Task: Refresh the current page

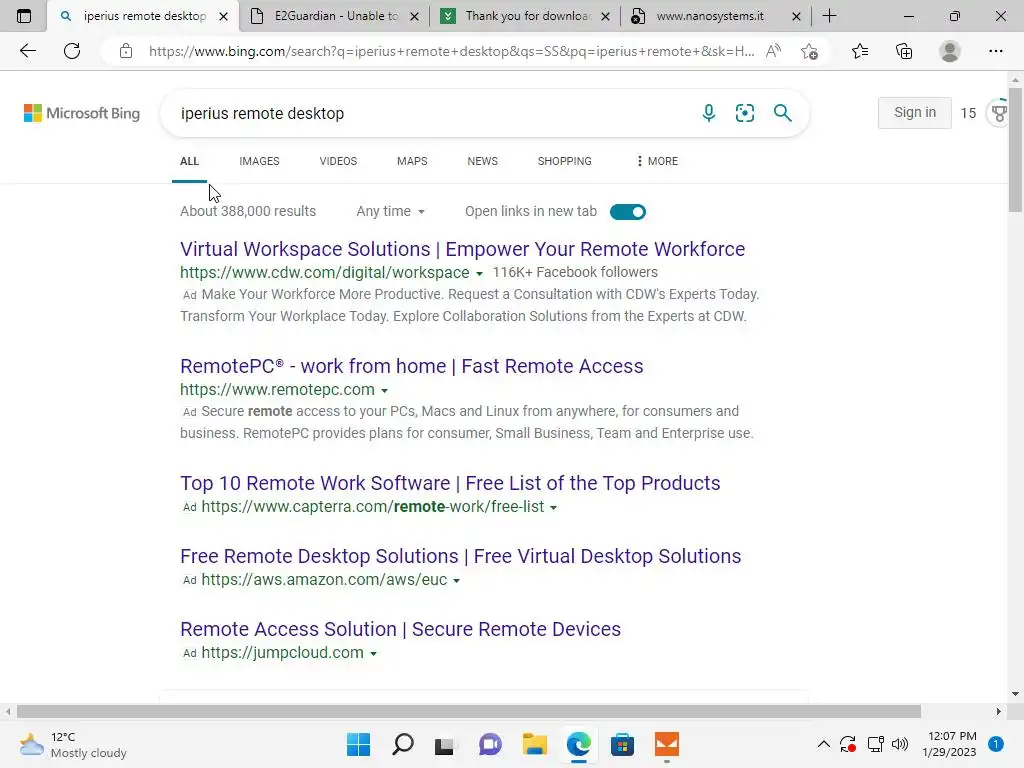Action: click(x=72, y=51)
